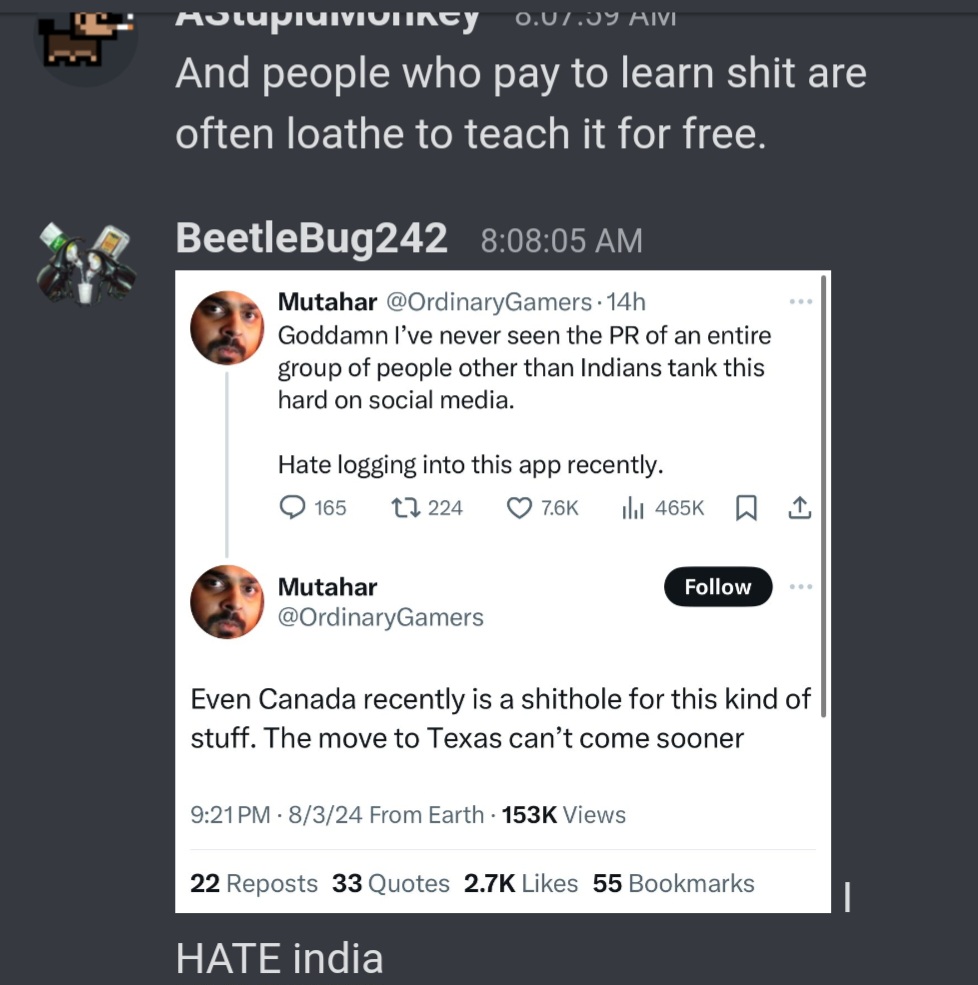Bookmark the first Mutahar tweet
Screen dimensions: 978x985
click(x=746, y=508)
